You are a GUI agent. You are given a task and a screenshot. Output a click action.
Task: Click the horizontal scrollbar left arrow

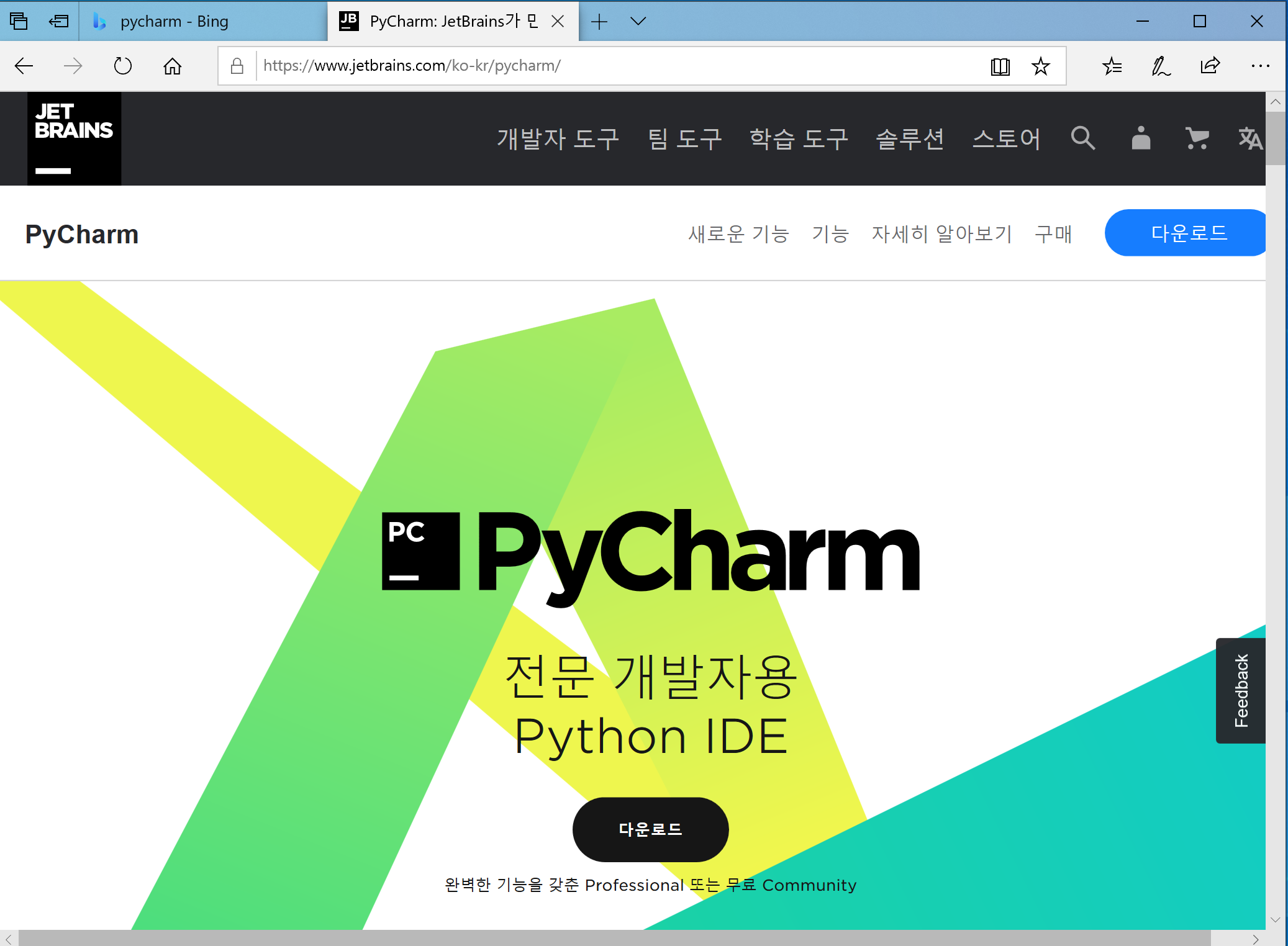point(9,938)
